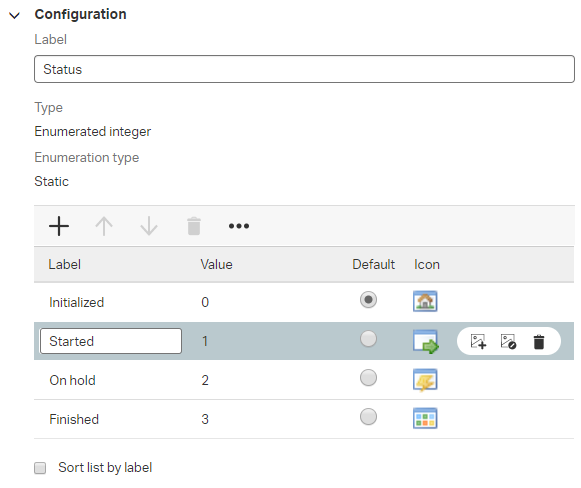Click the On hold lightning icon thumbnail
This screenshot has width=581, height=488.
425,380
